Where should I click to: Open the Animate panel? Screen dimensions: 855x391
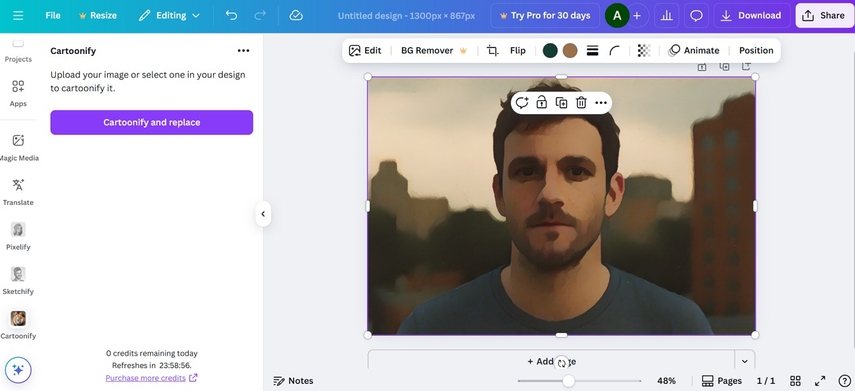pos(694,50)
